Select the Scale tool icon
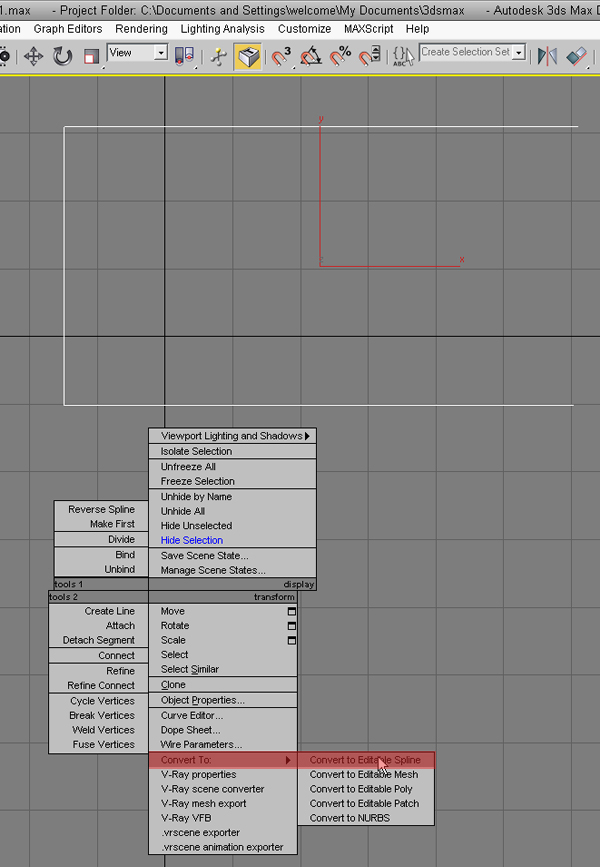 pos(91,56)
